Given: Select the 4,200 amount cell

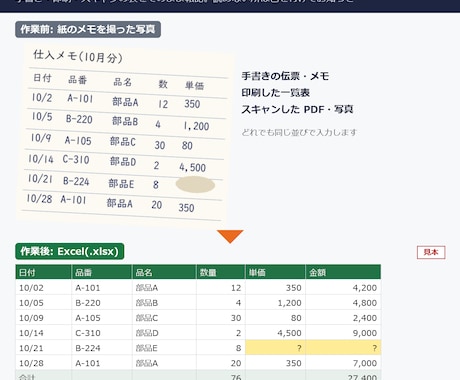Looking at the screenshot, I should (343, 288).
